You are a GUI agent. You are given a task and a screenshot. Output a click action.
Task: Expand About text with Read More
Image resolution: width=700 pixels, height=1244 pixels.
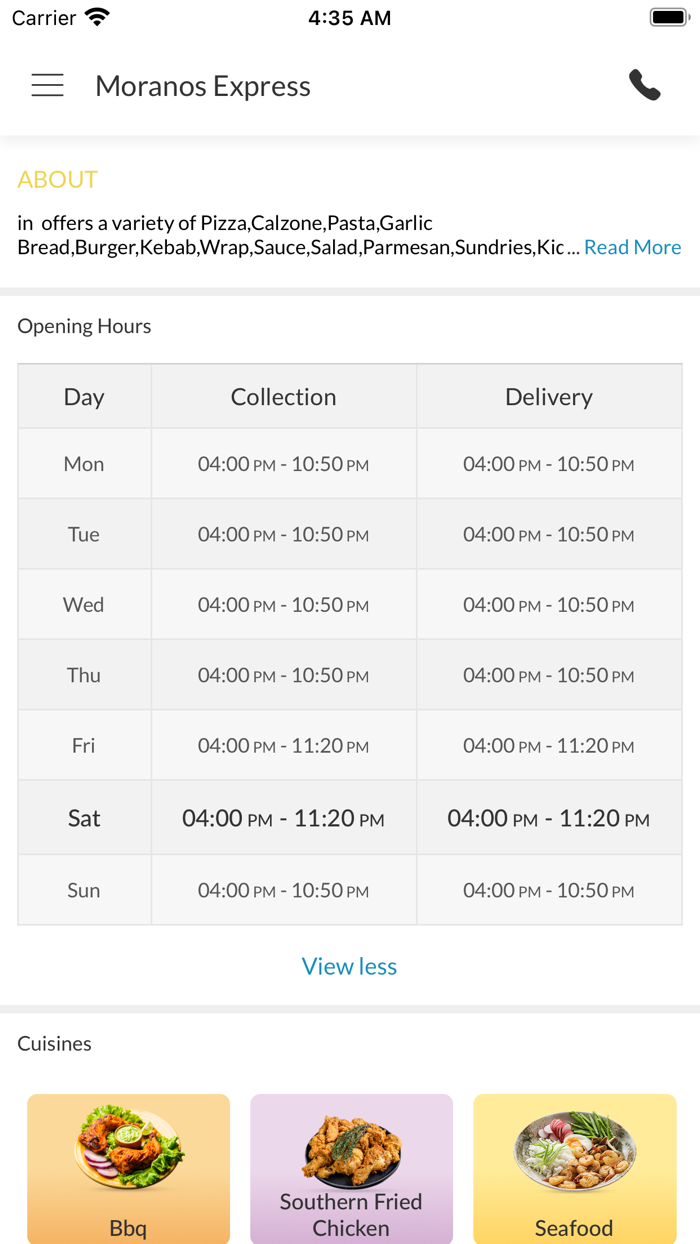pyautogui.click(x=632, y=247)
